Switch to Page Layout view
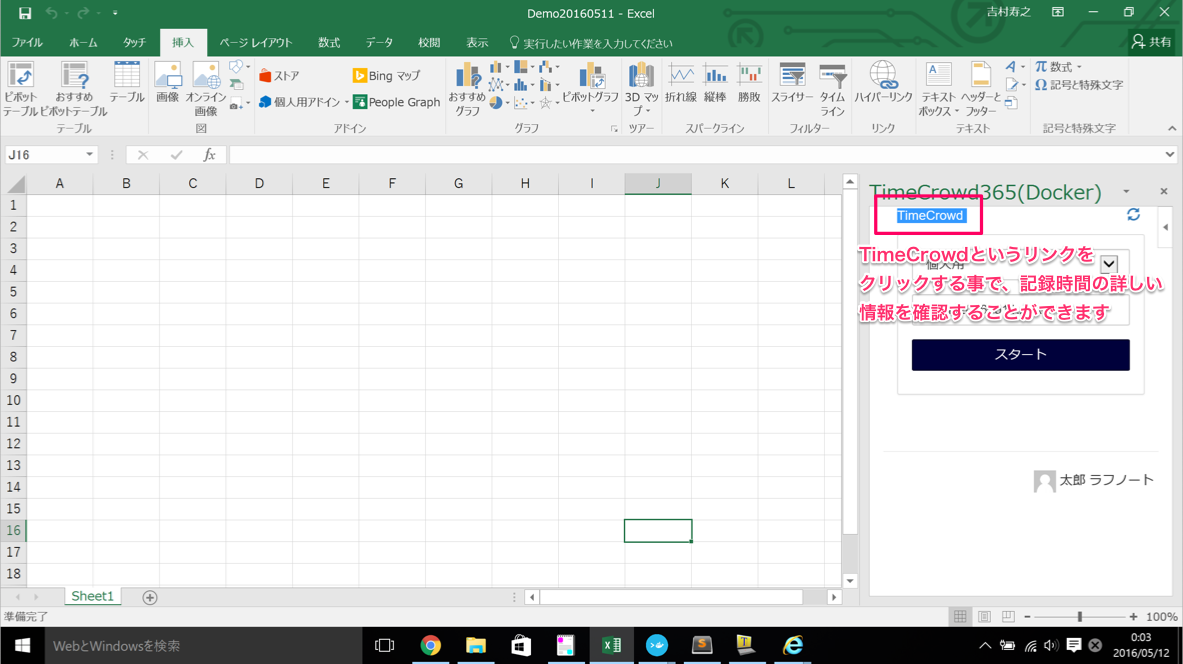Image resolution: width=1183 pixels, height=664 pixels. (x=984, y=616)
